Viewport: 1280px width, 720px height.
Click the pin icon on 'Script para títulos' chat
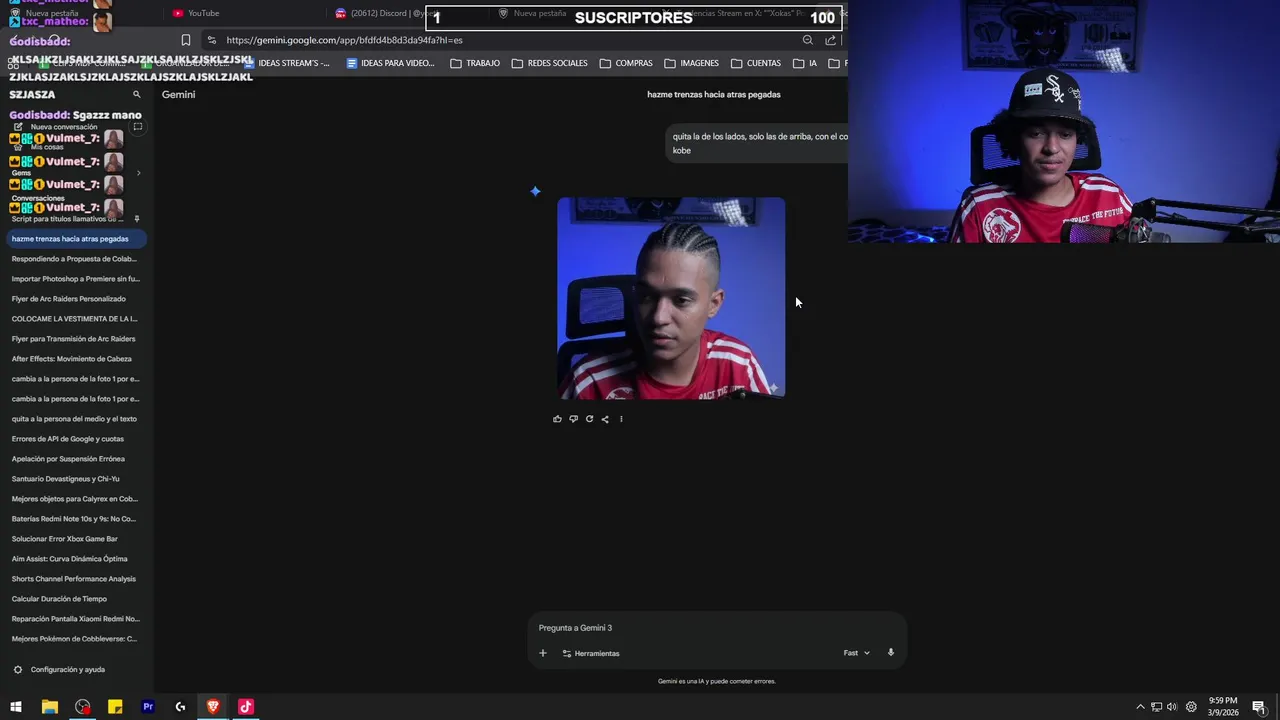137,218
